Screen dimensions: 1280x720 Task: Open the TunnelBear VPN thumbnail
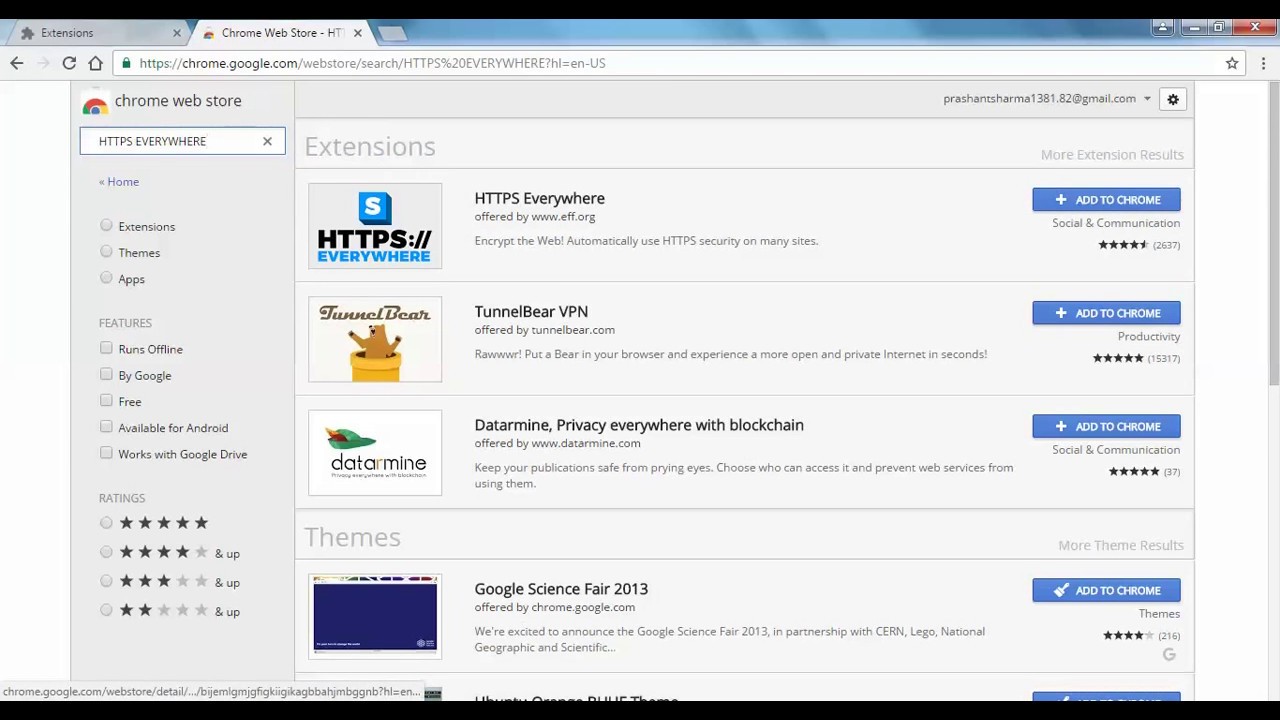coord(375,339)
